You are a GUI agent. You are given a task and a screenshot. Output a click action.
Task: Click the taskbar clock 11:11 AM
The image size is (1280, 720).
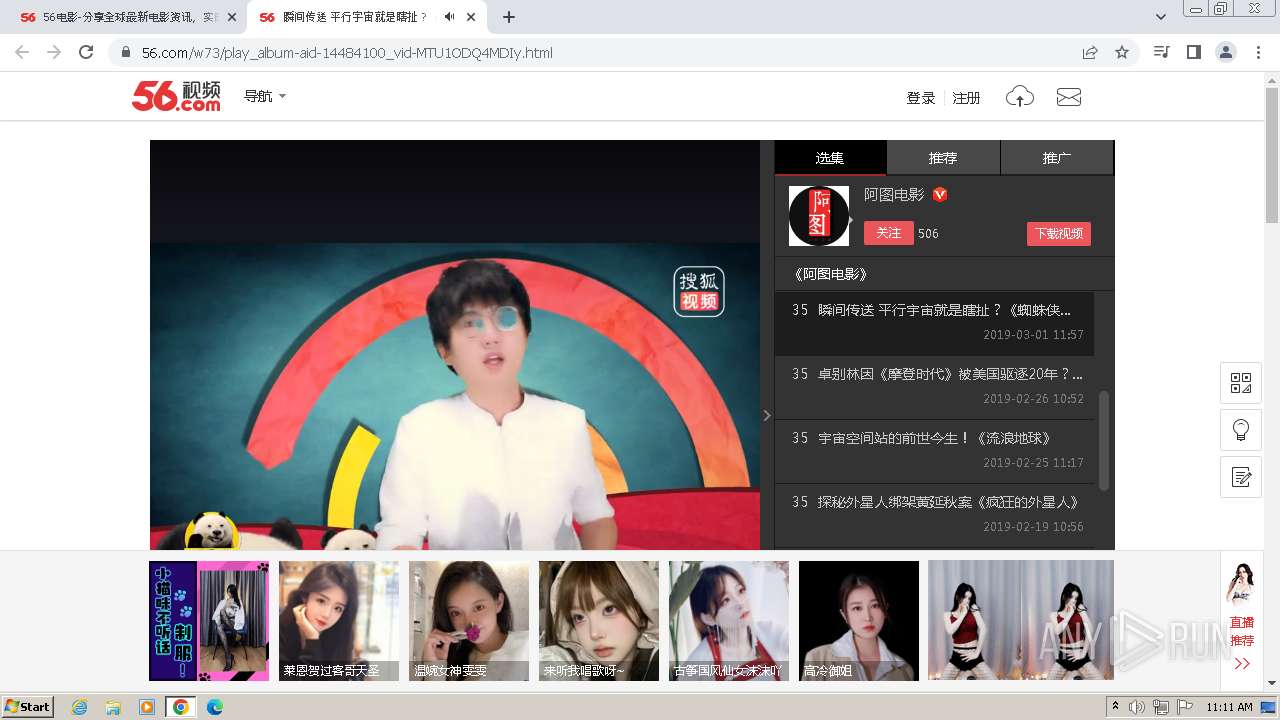click(1229, 707)
